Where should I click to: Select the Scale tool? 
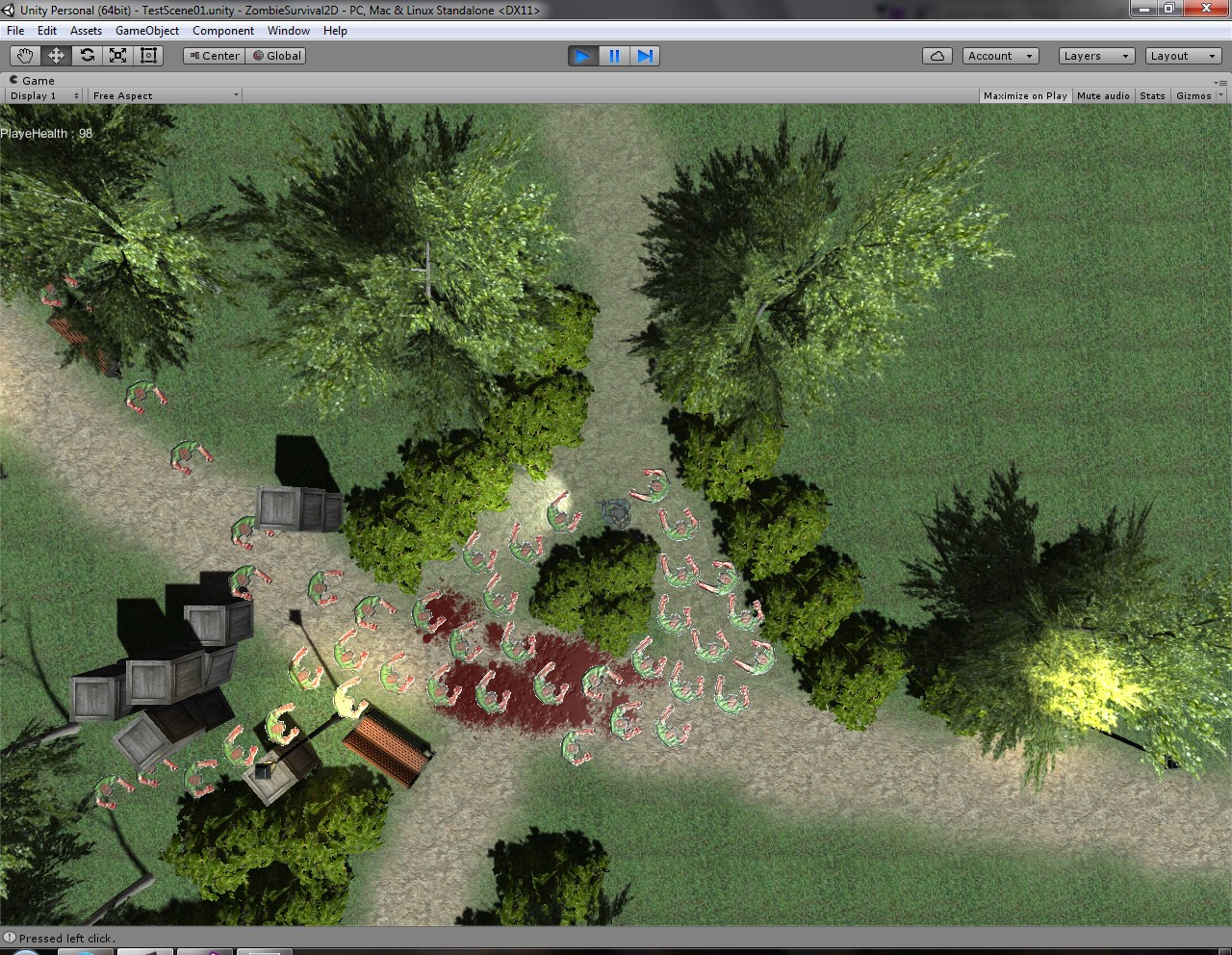117,56
